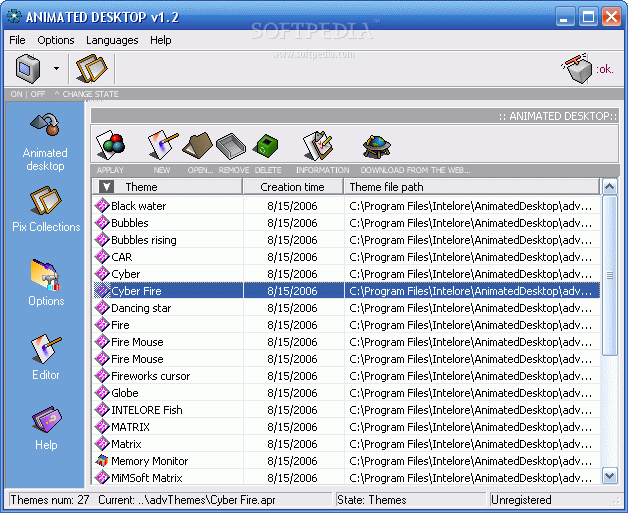Click the Unregistered status panel
Image resolution: width=628 pixels, height=513 pixels.
pyautogui.click(x=554, y=500)
